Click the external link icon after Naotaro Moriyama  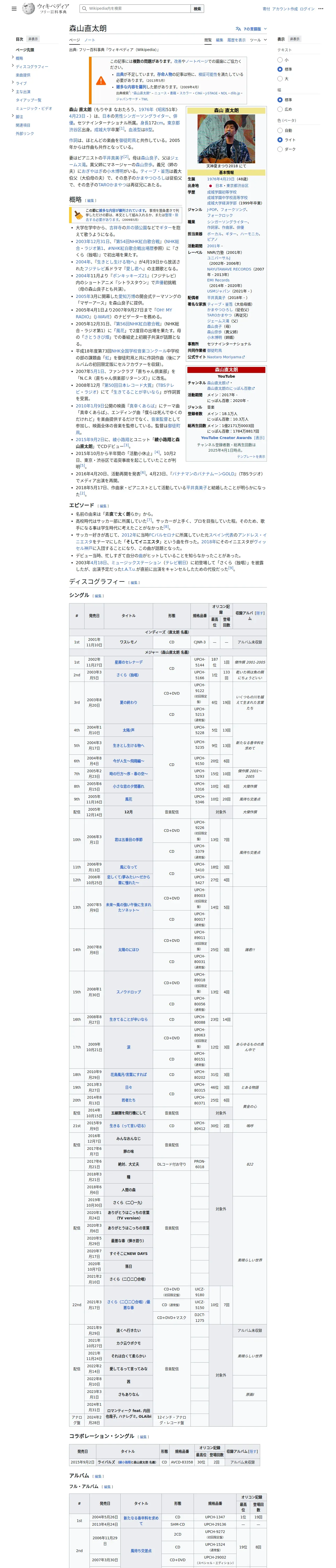coord(243,357)
